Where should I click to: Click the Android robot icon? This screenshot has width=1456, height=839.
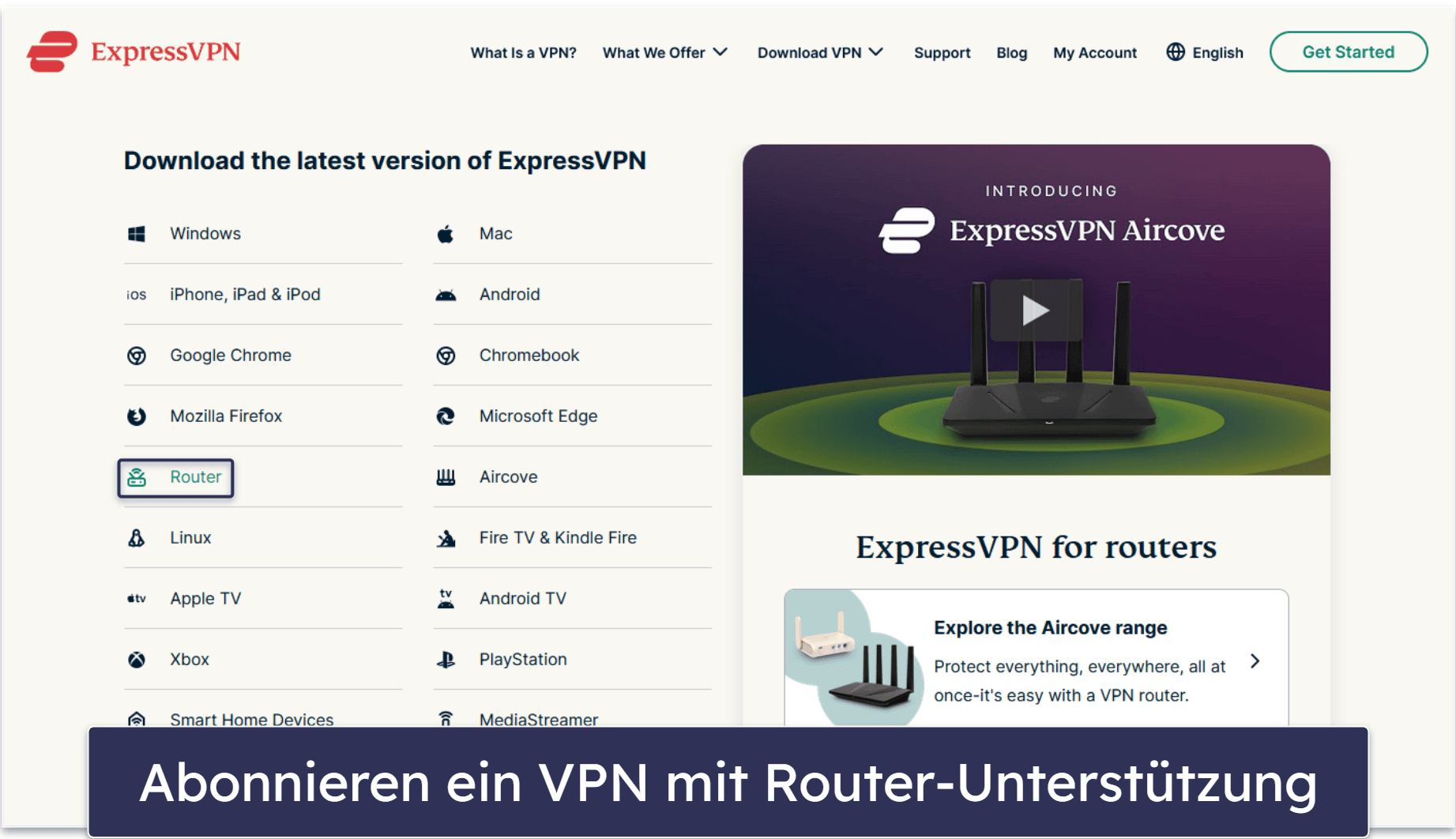coord(446,295)
